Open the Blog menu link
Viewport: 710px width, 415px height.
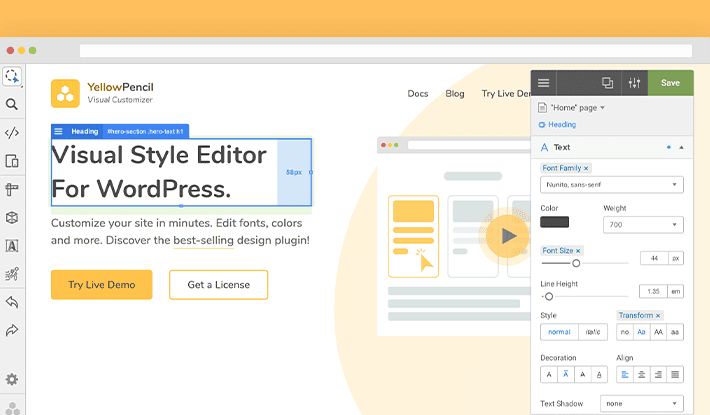click(455, 94)
